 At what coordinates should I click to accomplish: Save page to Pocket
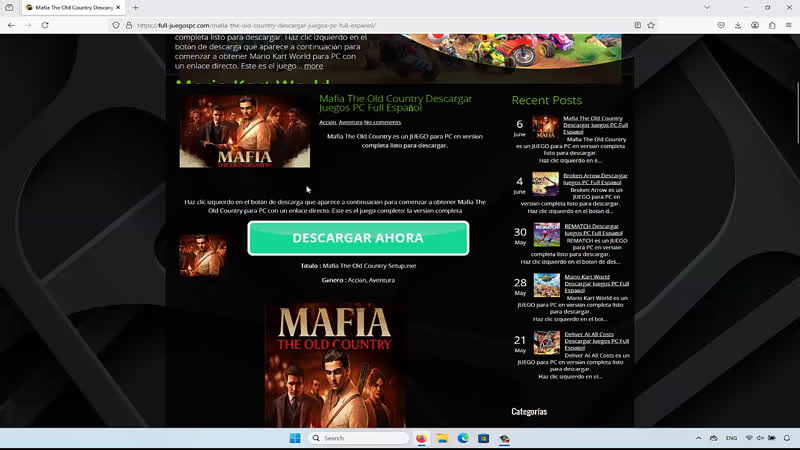click(721, 25)
